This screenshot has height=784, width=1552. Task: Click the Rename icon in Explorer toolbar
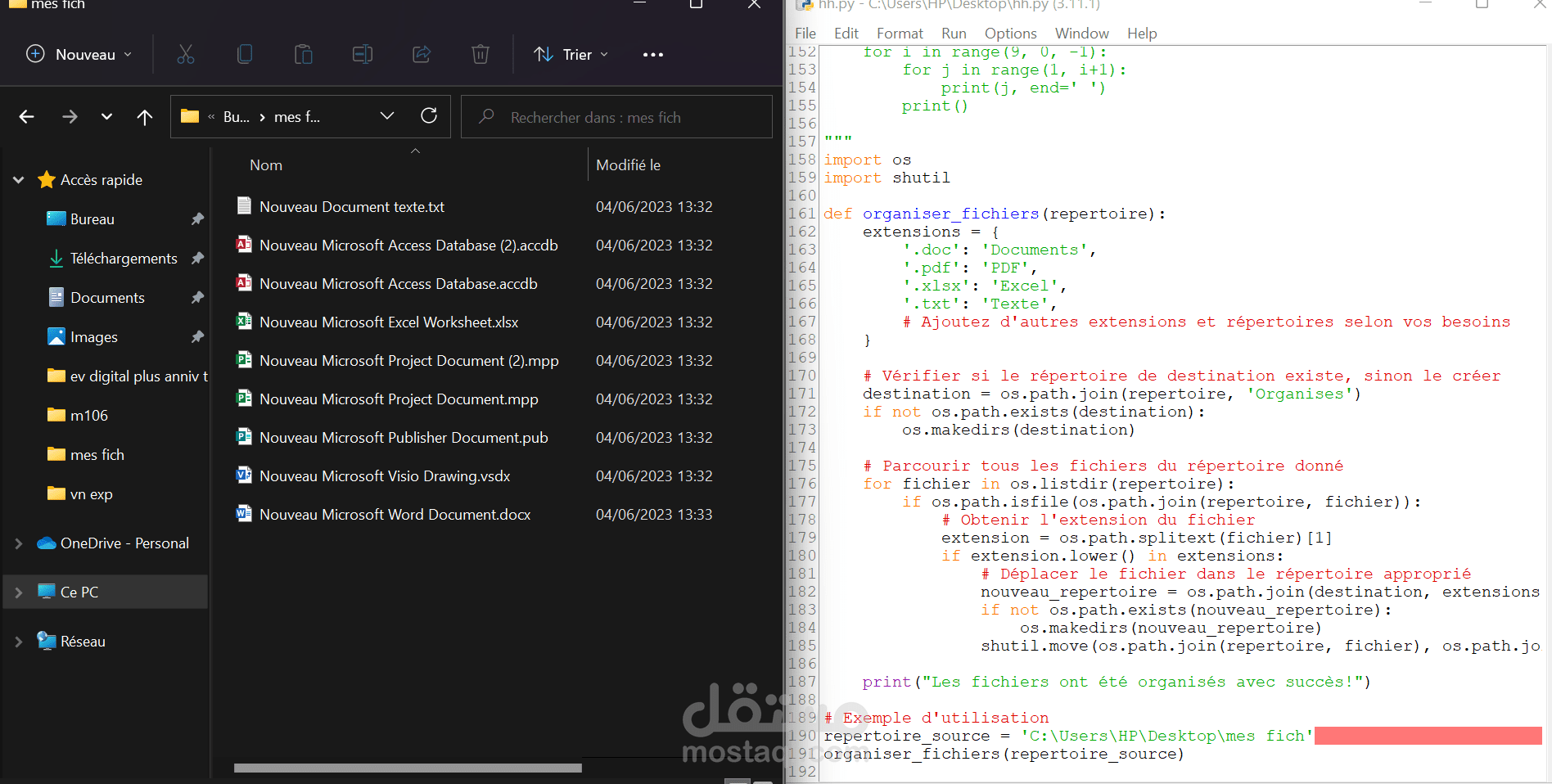click(x=363, y=55)
